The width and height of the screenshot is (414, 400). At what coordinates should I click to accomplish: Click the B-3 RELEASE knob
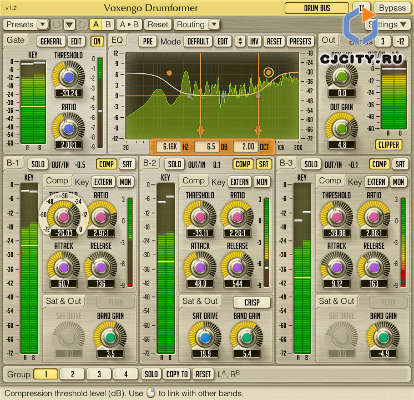point(374,267)
